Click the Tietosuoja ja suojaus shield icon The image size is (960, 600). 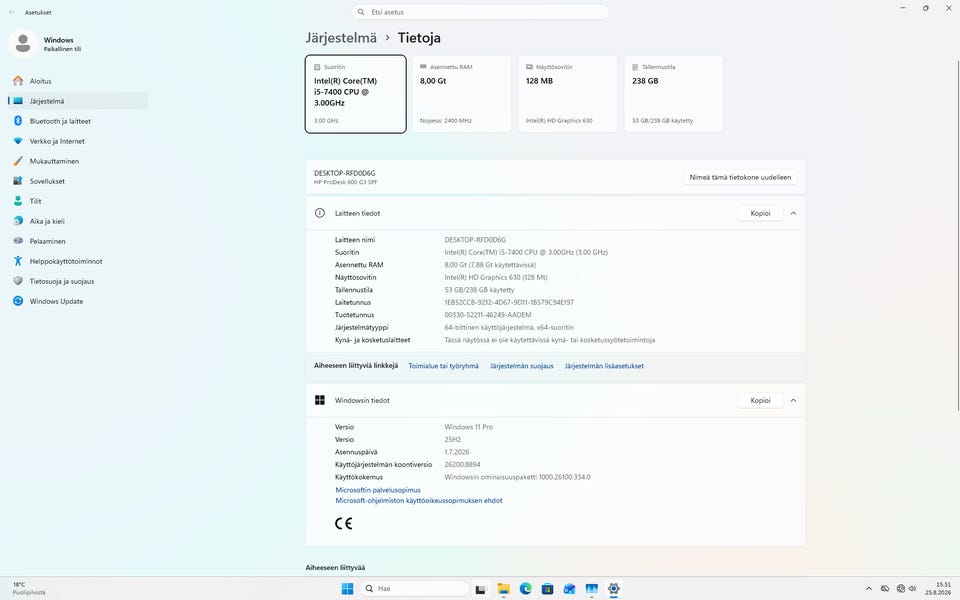point(18,281)
